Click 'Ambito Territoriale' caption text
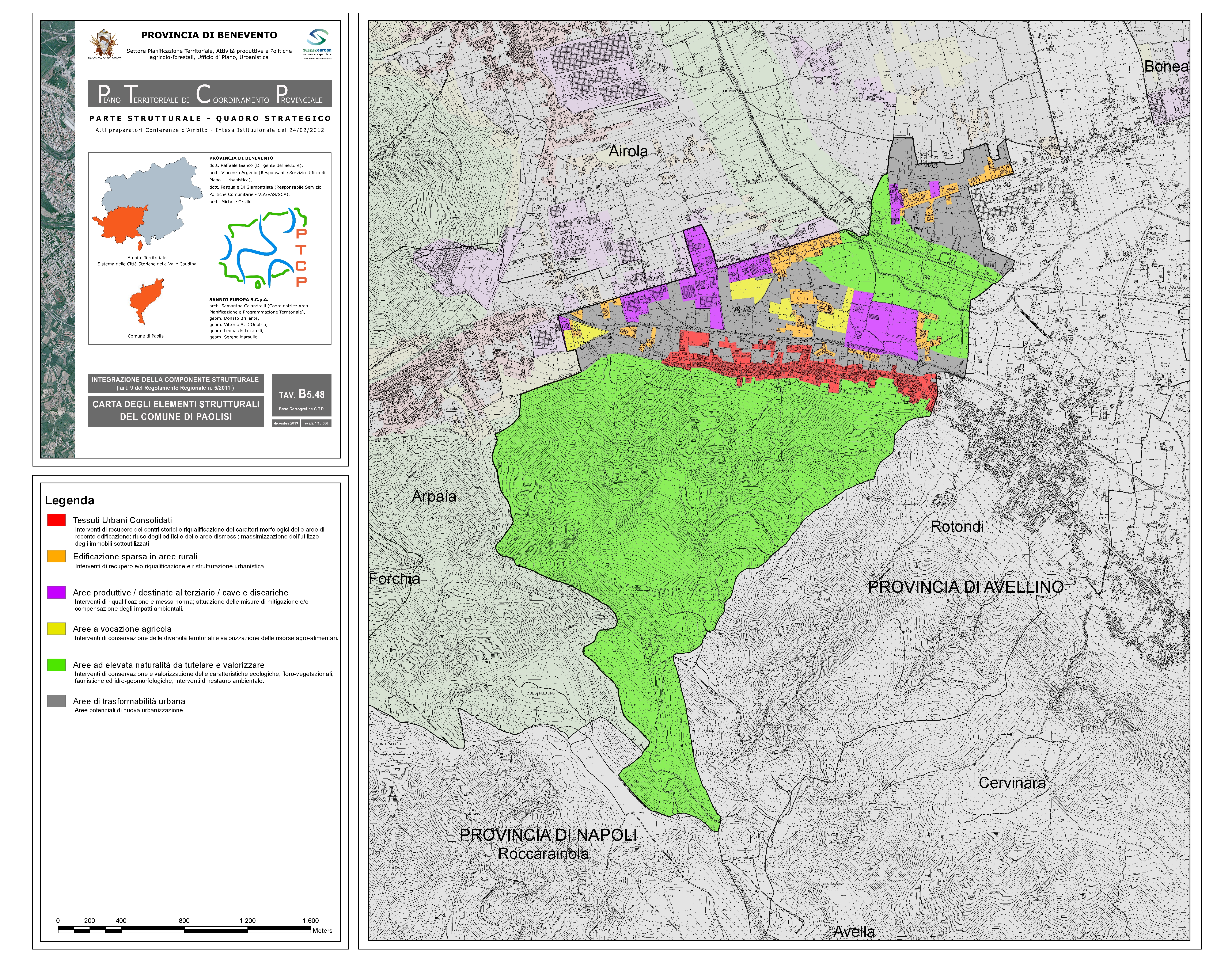Screen dimensions: 1232x963 pos(147,258)
